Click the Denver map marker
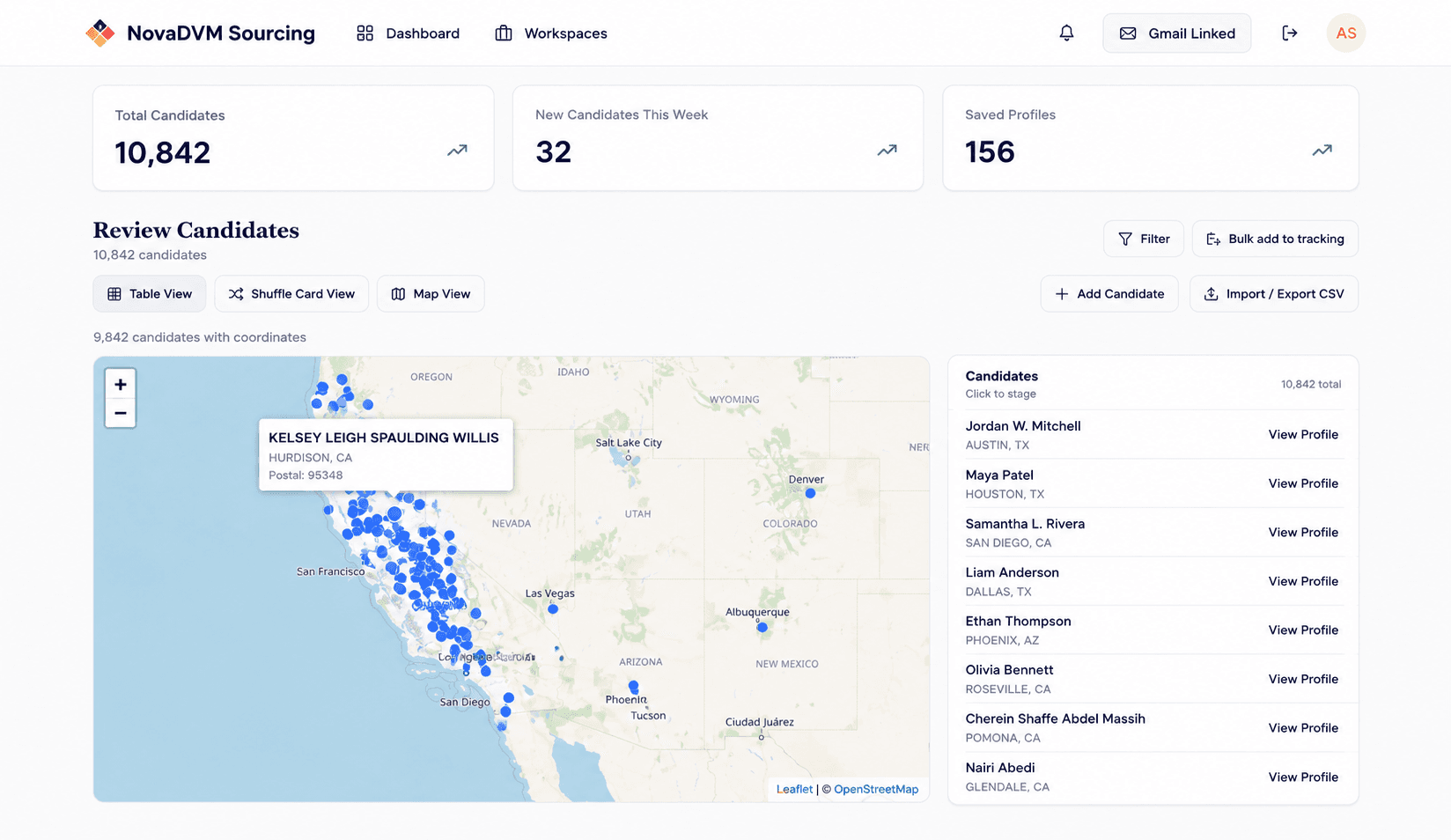This screenshot has width=1451, height=840. 810,493
